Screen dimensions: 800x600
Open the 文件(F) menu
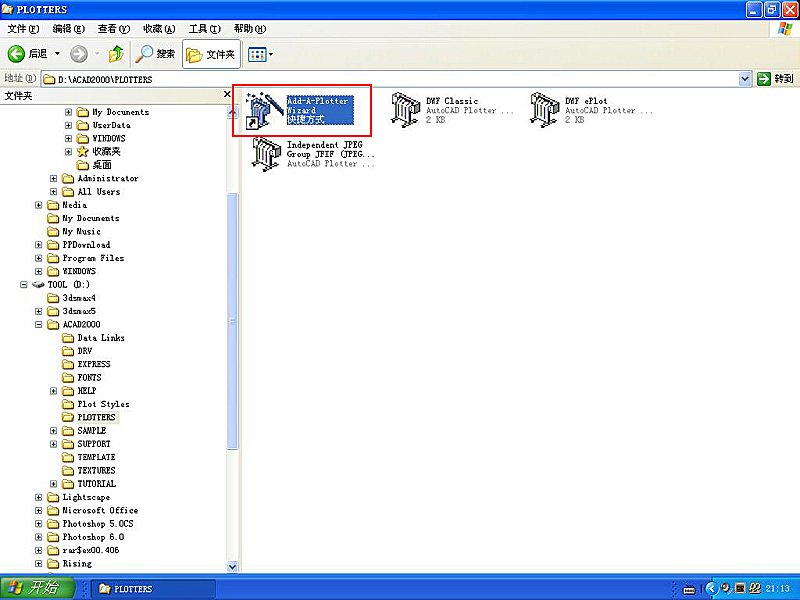pyautogui.click(x=23, y=29)
